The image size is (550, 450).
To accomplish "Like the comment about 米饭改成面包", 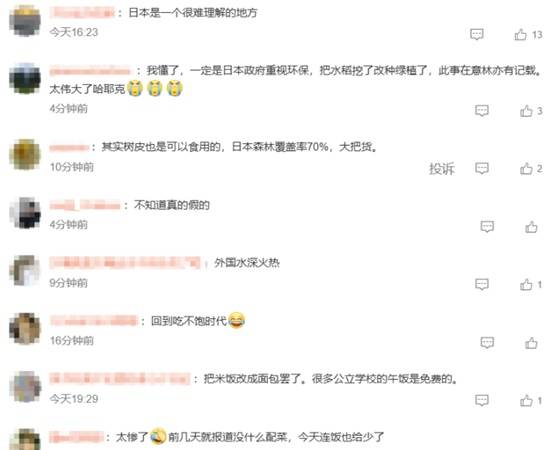I will [526, 401].
